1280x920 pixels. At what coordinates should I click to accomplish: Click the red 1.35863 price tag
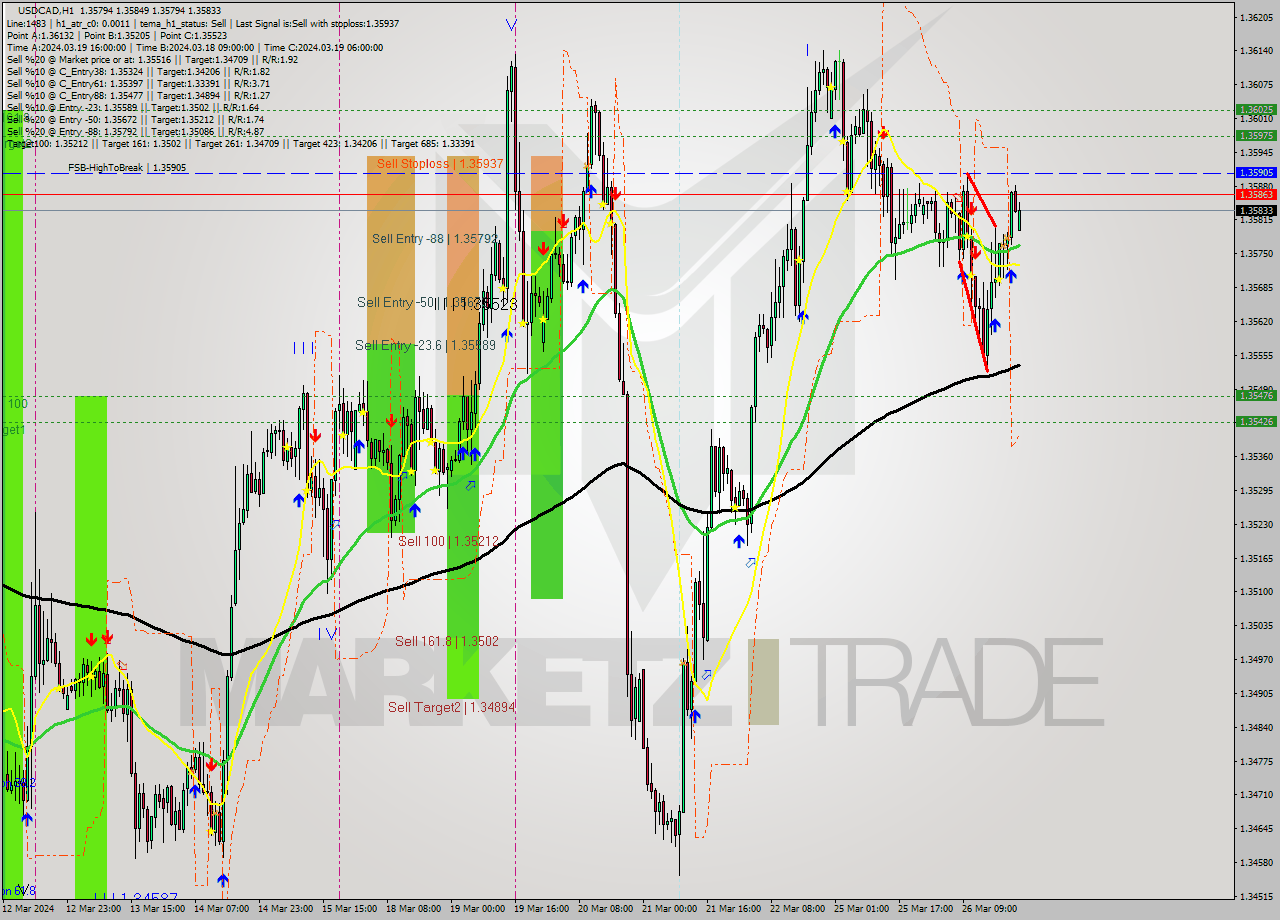click(x=1255, y=194)
